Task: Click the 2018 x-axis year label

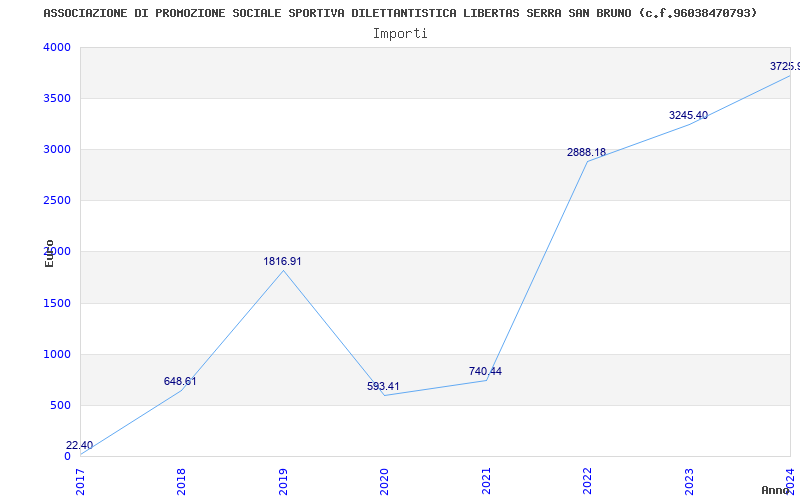Action: (x=181, y=482)
